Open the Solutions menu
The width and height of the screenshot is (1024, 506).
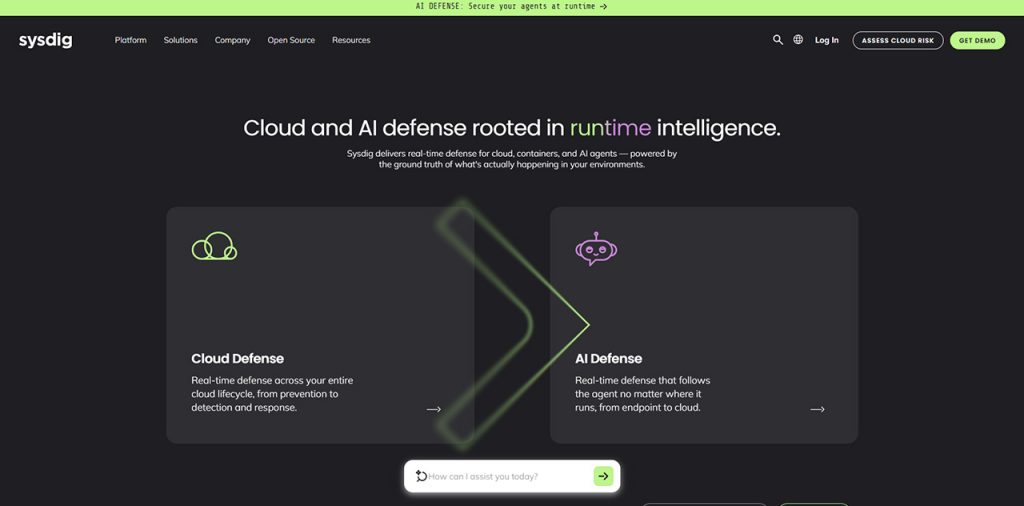180,40
